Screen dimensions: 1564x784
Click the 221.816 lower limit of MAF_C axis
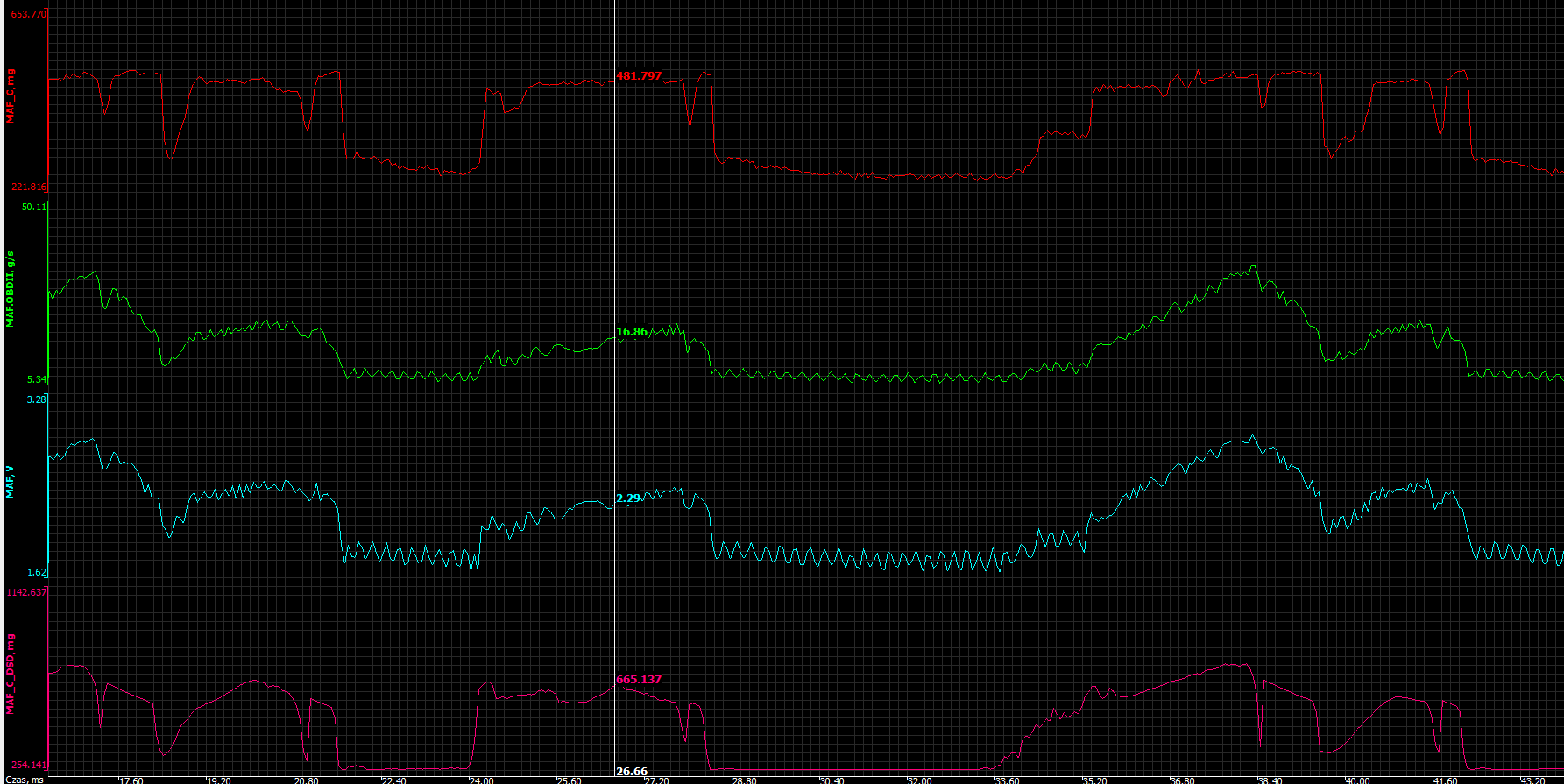[28, 187]
